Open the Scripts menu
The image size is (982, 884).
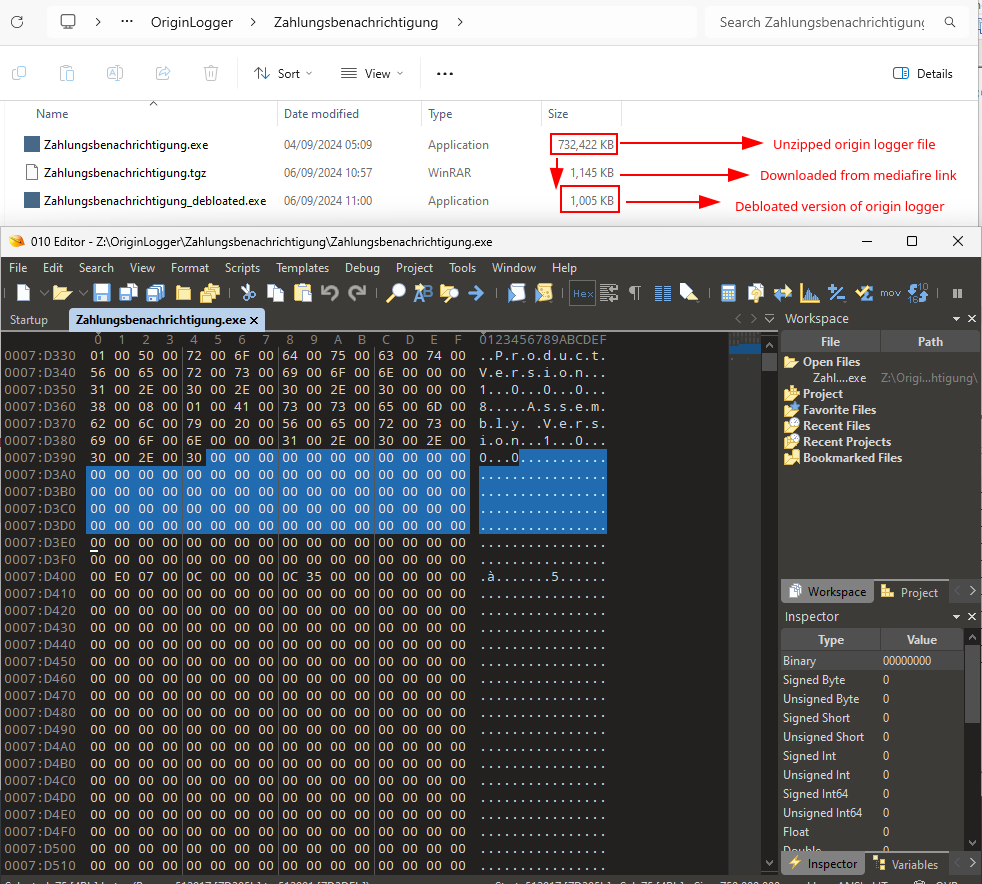point(242,267)
